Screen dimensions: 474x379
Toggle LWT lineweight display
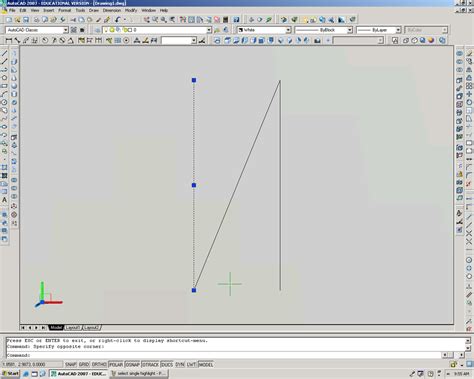click(191, 365)
